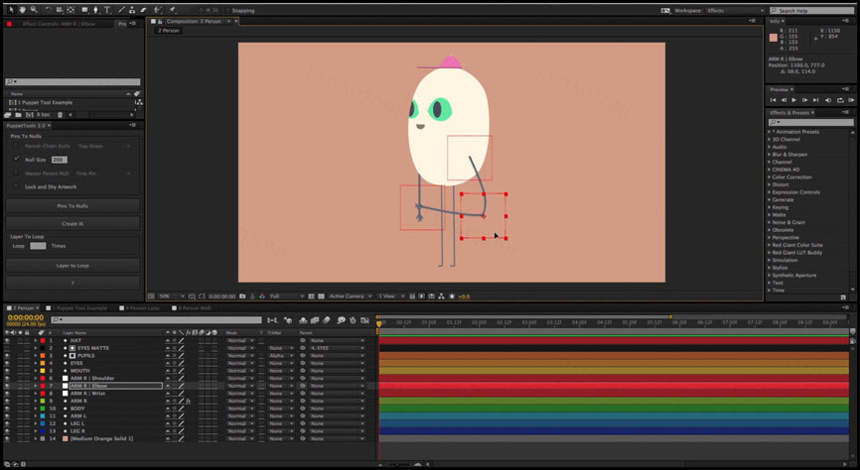Select the Hand tool
The image size is (860, 470).
pos(22,10)
